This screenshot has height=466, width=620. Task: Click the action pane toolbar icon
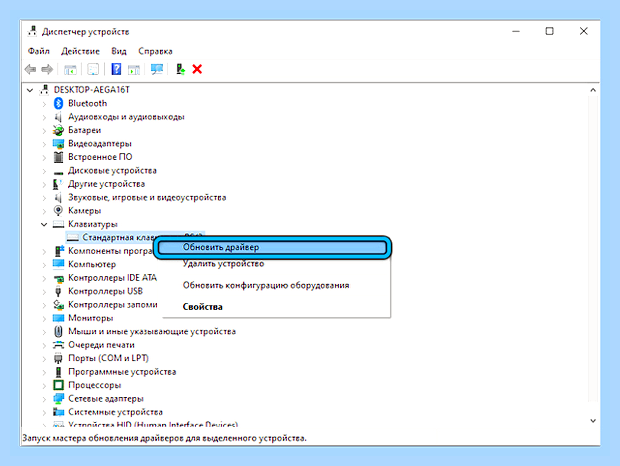[x=134, y=70]
